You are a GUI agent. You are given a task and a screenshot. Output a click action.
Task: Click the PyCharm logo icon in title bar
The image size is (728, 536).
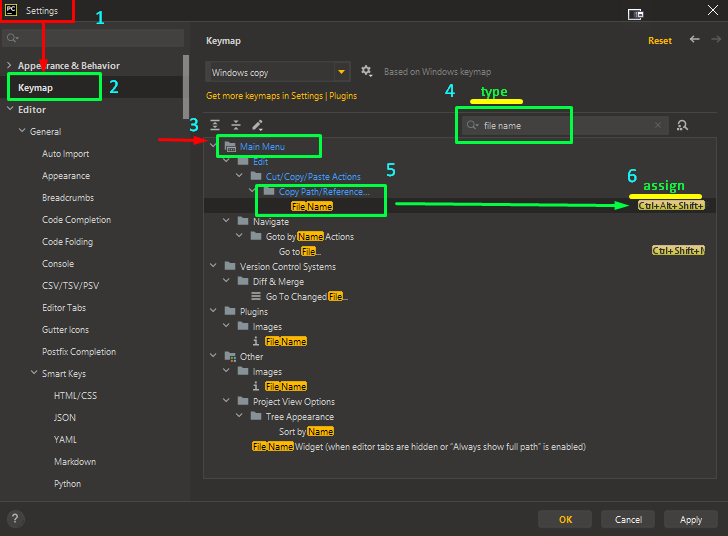coord(11,10)
